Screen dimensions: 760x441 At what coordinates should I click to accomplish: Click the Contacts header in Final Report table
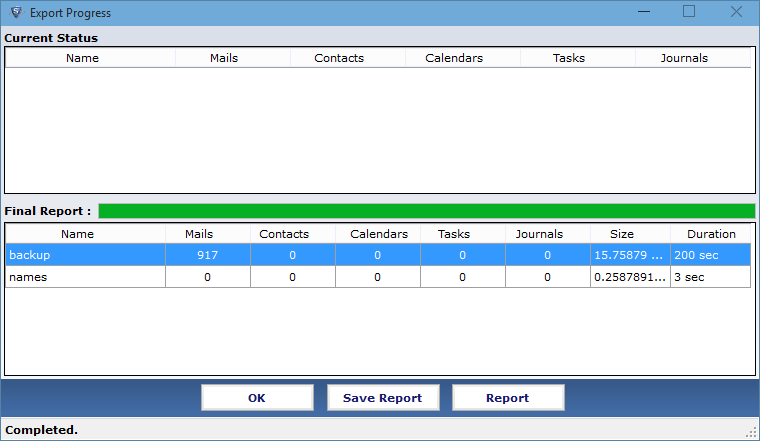coord(284,234)
